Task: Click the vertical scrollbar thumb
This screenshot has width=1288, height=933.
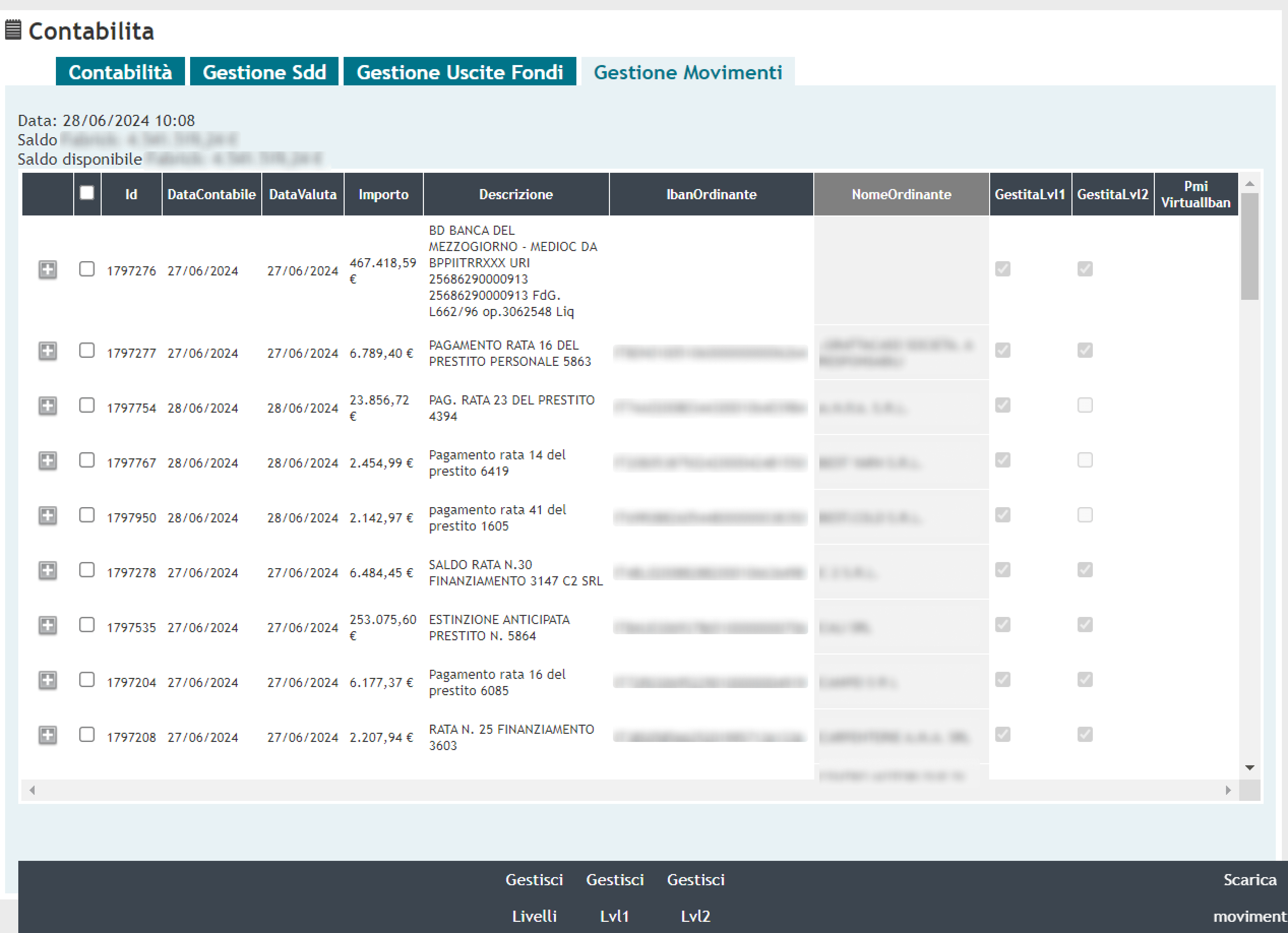Action: tap(1249, 246)
